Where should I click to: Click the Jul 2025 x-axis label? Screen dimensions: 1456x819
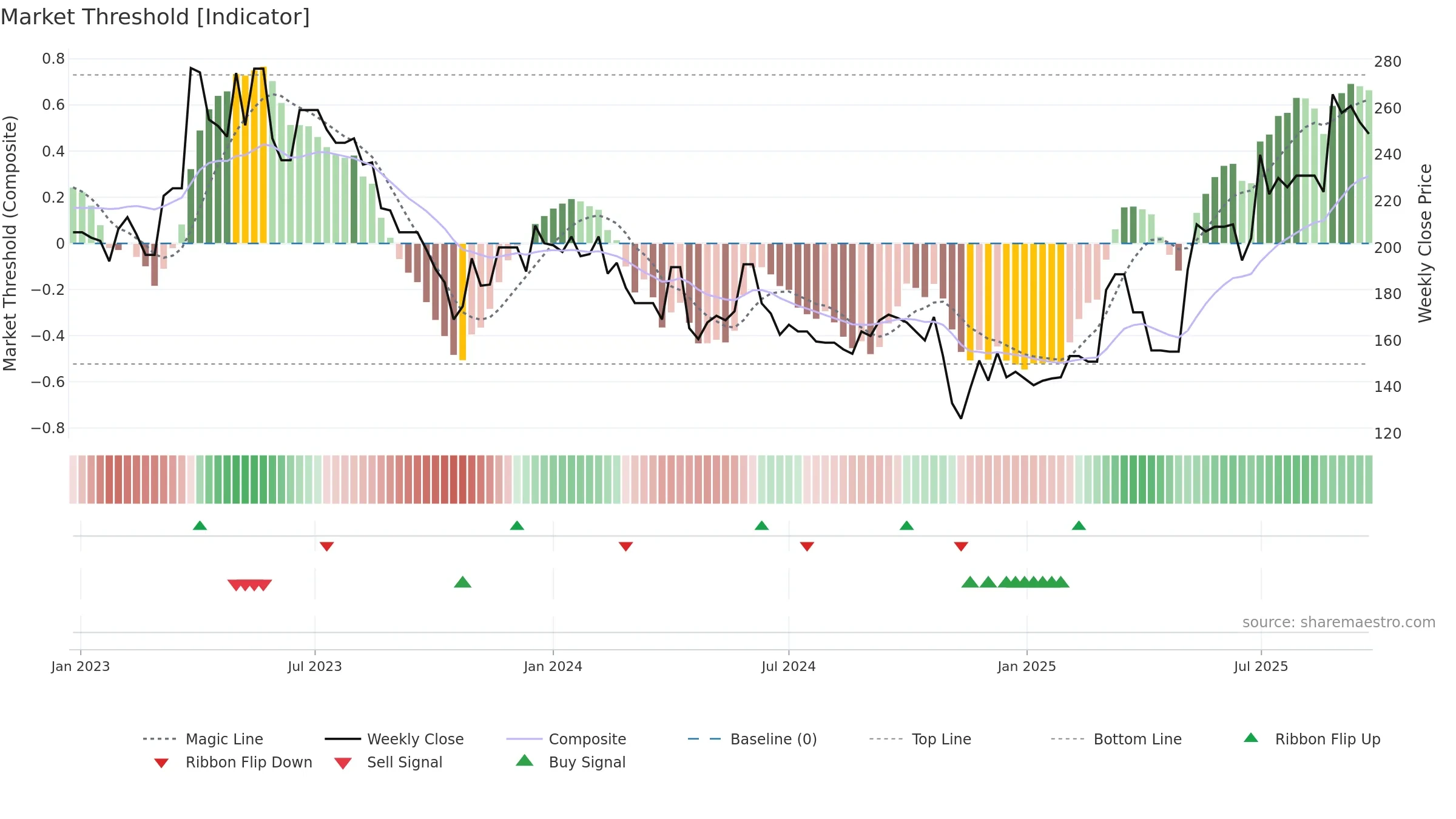(x=1261, y=666)
